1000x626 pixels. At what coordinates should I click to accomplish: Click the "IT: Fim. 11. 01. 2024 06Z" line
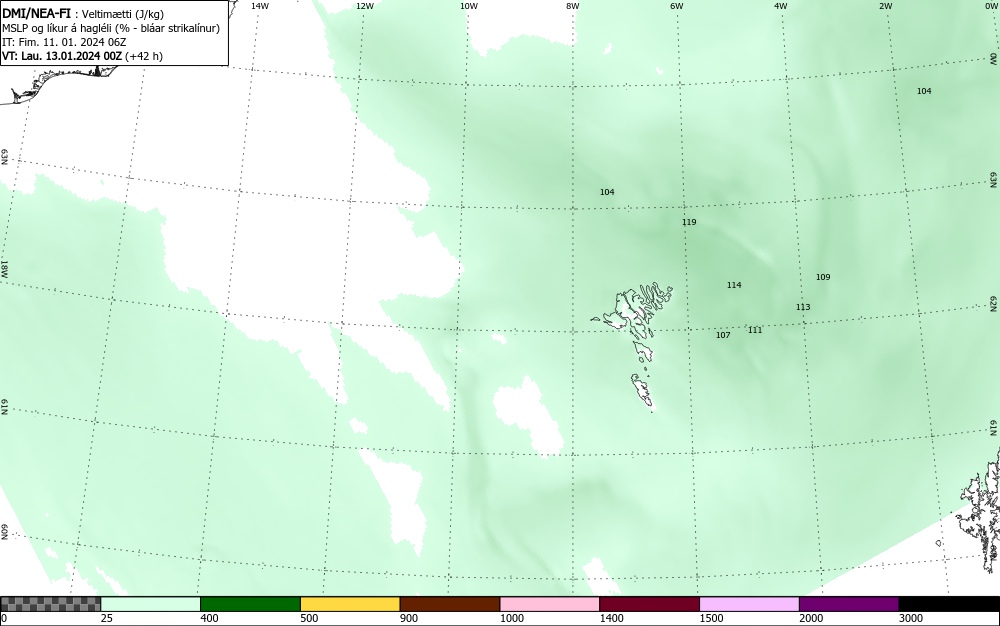click(x=64, y=42)
